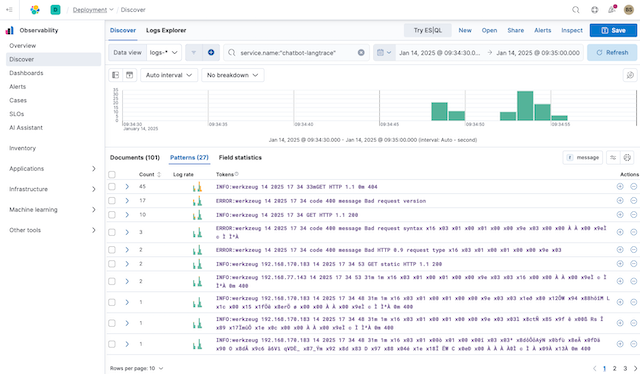Open the BS user avatar menu
Screen dimensions: 640x374
[x=629, y=10]
